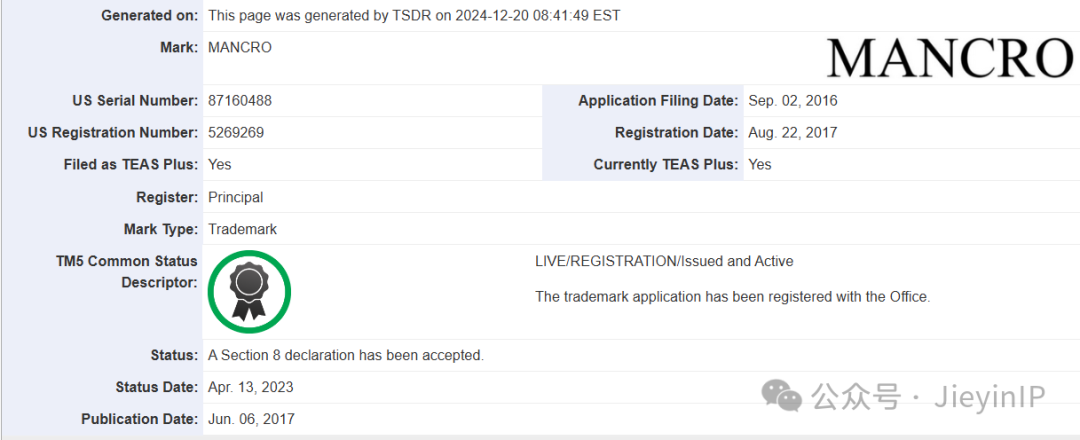Image resolution: width=1080 pixels, height=440 pixels.
Task: Click the Status Date Apr. 13, 2023
Action: point(251,388)
